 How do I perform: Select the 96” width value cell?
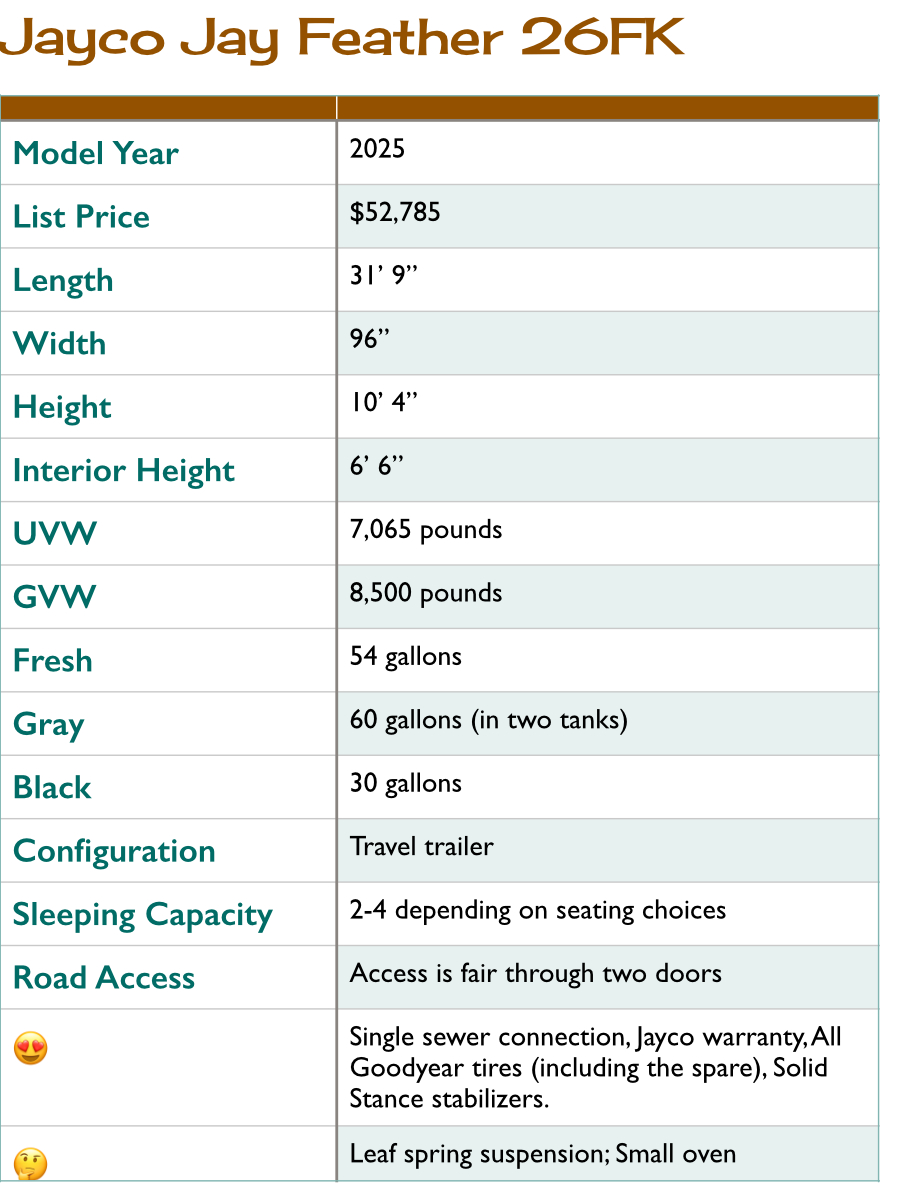click(x=608, y=343)
